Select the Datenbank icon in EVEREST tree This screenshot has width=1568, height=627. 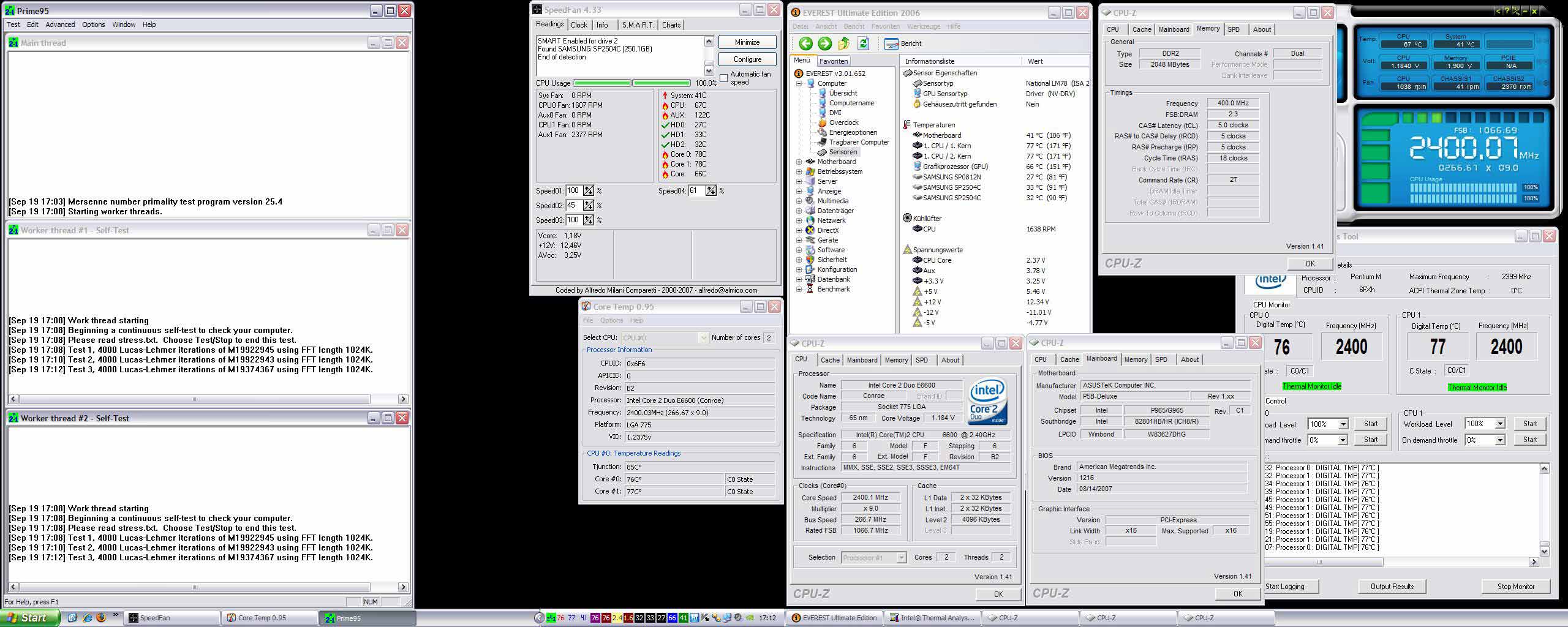pos(810,279)
